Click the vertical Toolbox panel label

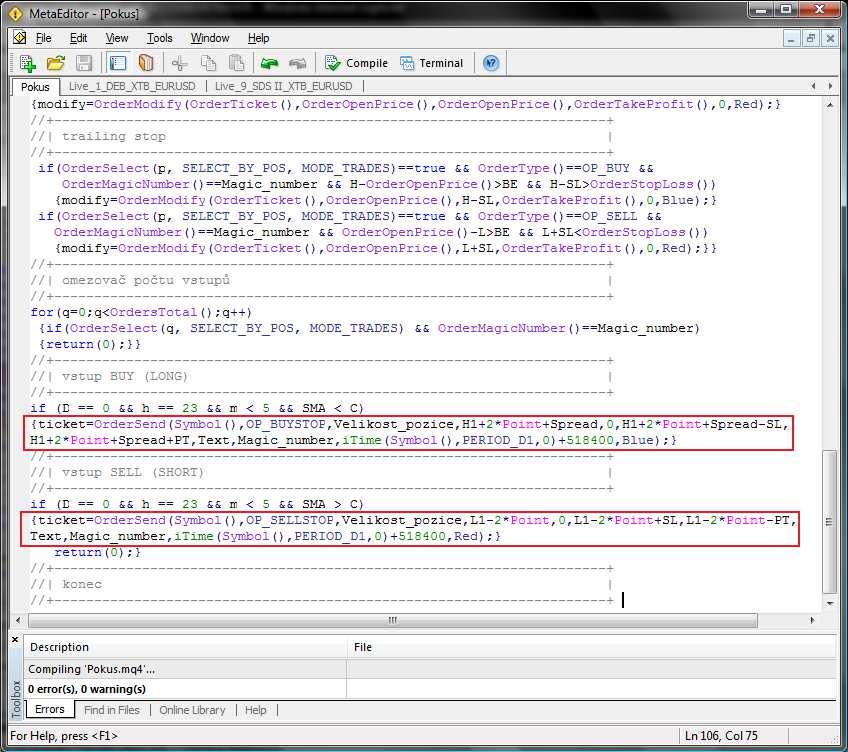pyautogui.click(x=16, y=700)
